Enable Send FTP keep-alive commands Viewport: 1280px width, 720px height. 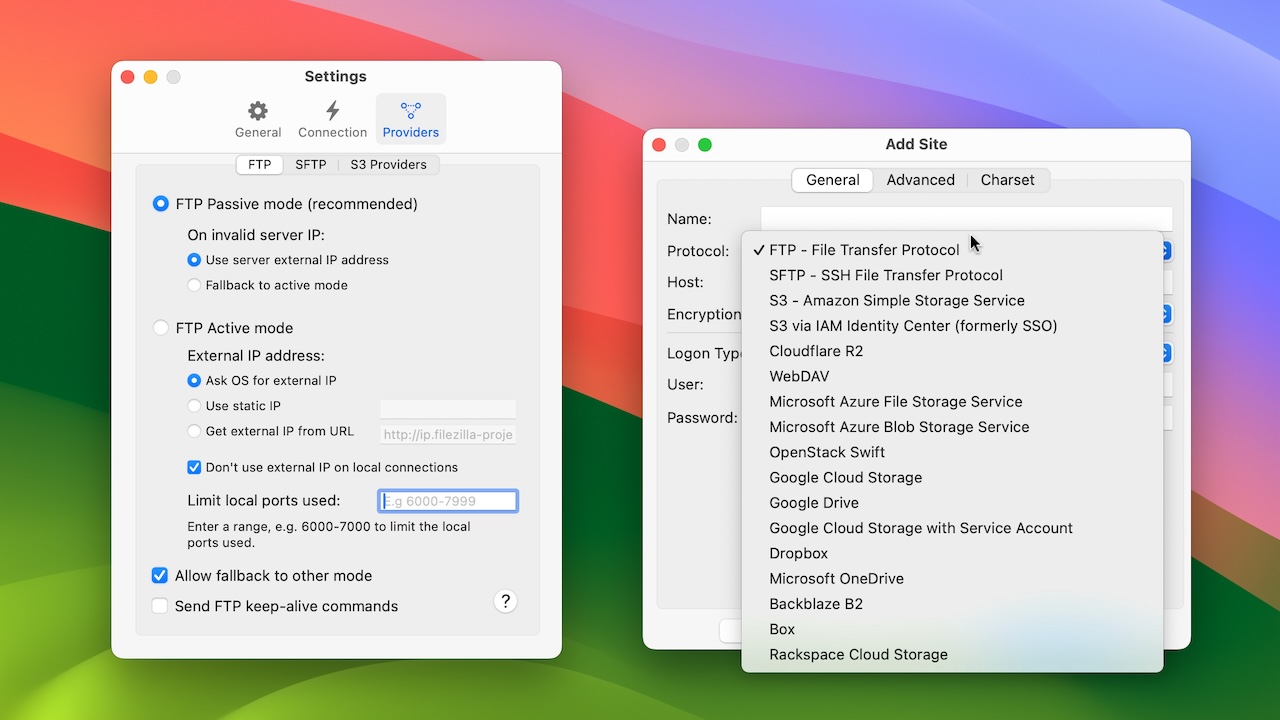coord(159,606)
